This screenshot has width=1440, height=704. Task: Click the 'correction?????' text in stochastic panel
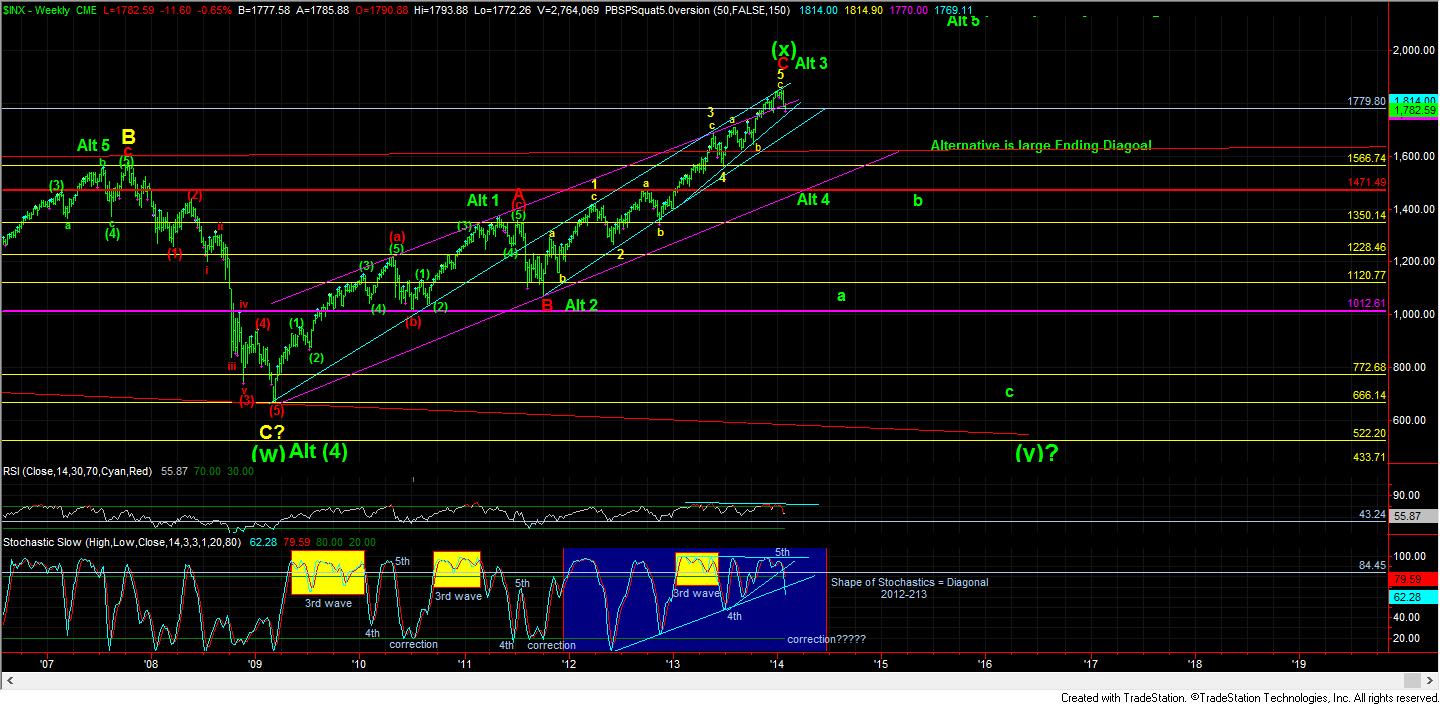(826, 639)
